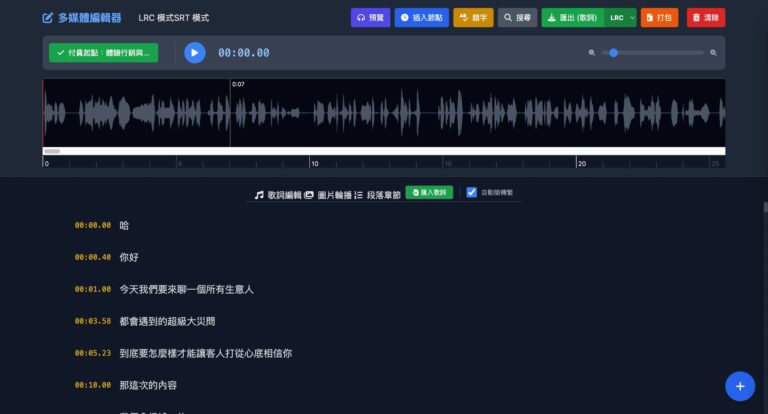Click the 00:03.58 timestamp
The height and width of the screenshot is (414, 768).
pos(93,321)
